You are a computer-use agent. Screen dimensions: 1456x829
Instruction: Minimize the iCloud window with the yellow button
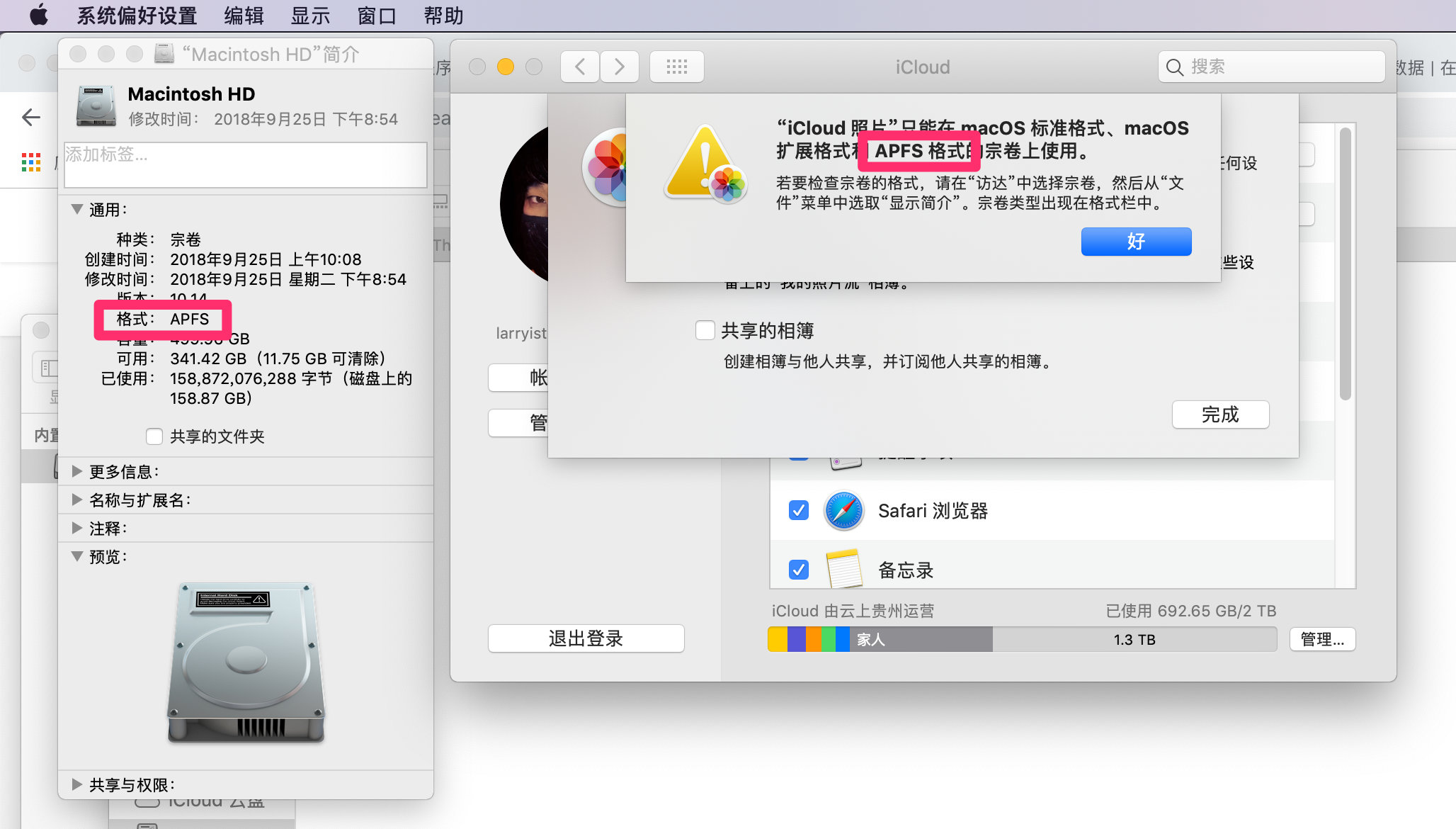pos(506,67)
